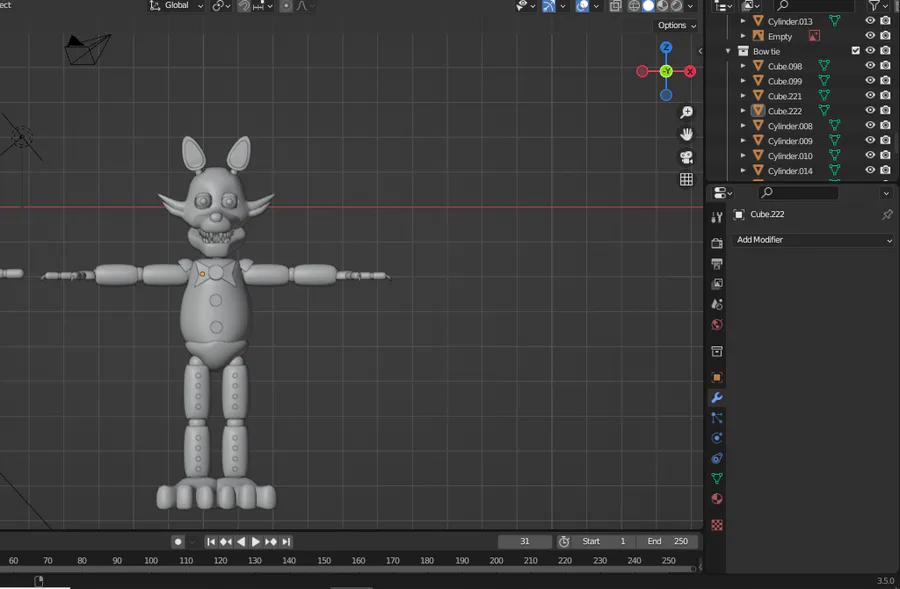Select Empty object in the outliner

(x=779, y=37)
